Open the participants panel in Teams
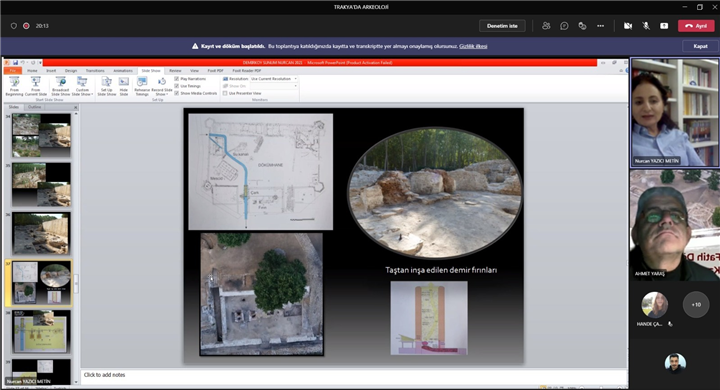Image resolution: width=720 pixels, height=390 pixels. point(546,26)
